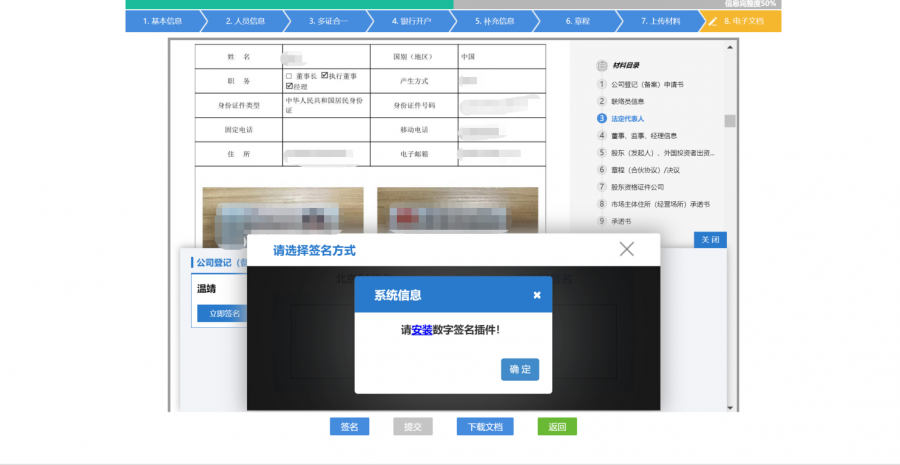Click the 签名 button at bottom
This screenshot has height=465, width=900.
point(350,427)
